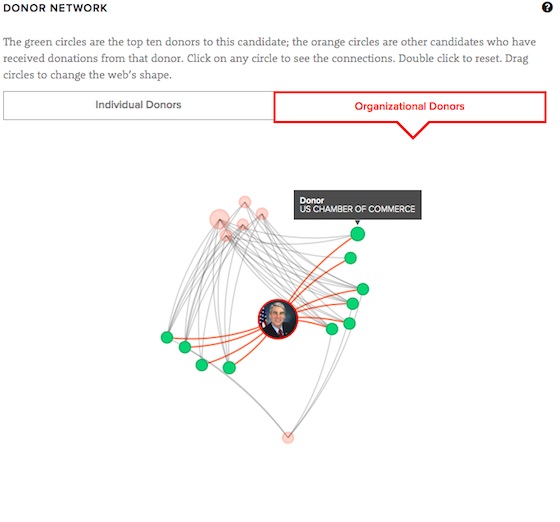Click the rightmost green donor circle
This screenshot has height=522, width=560.
point(362,289)
